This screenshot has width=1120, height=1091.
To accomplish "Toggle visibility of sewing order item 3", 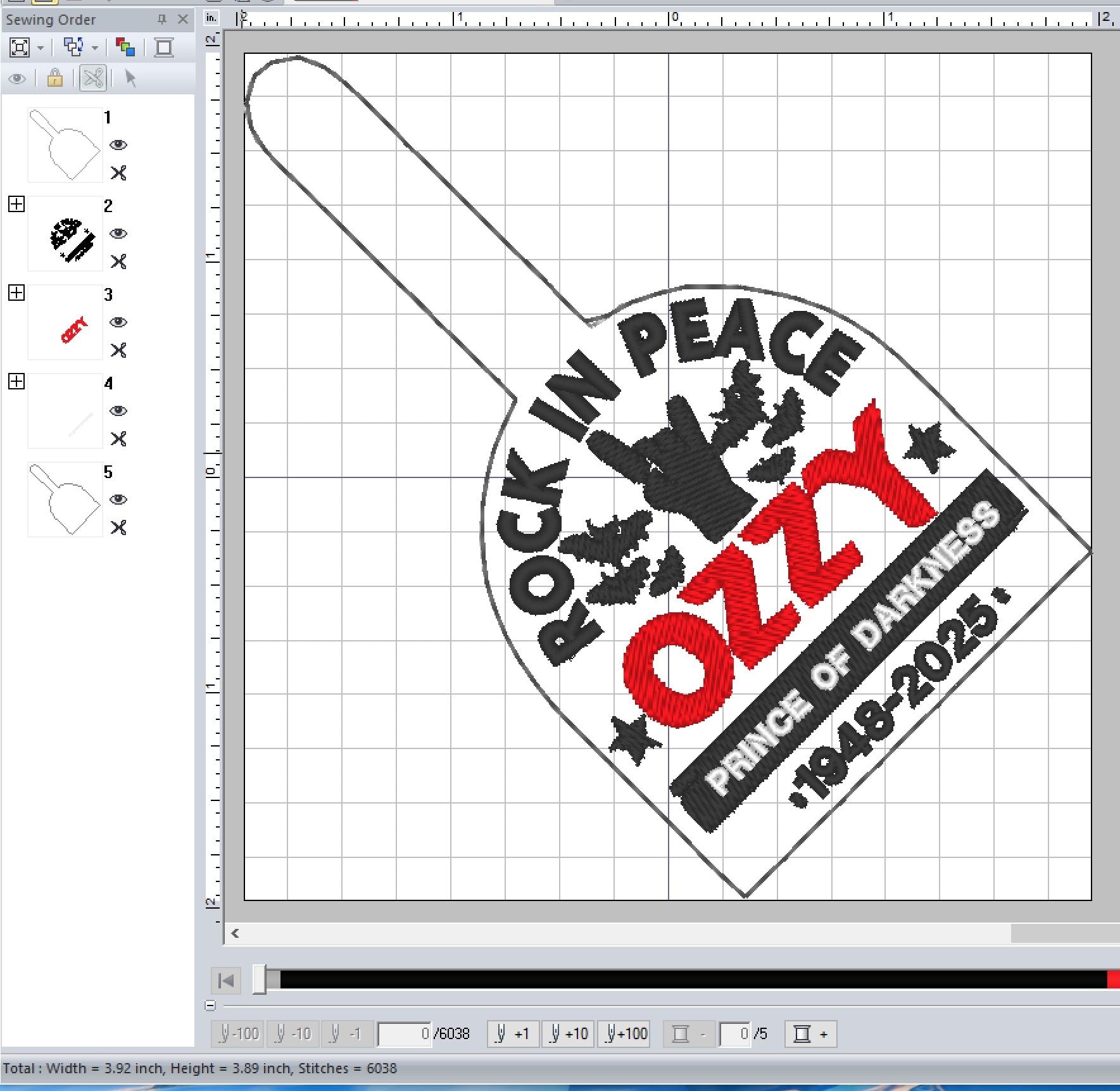I will 118,322.
